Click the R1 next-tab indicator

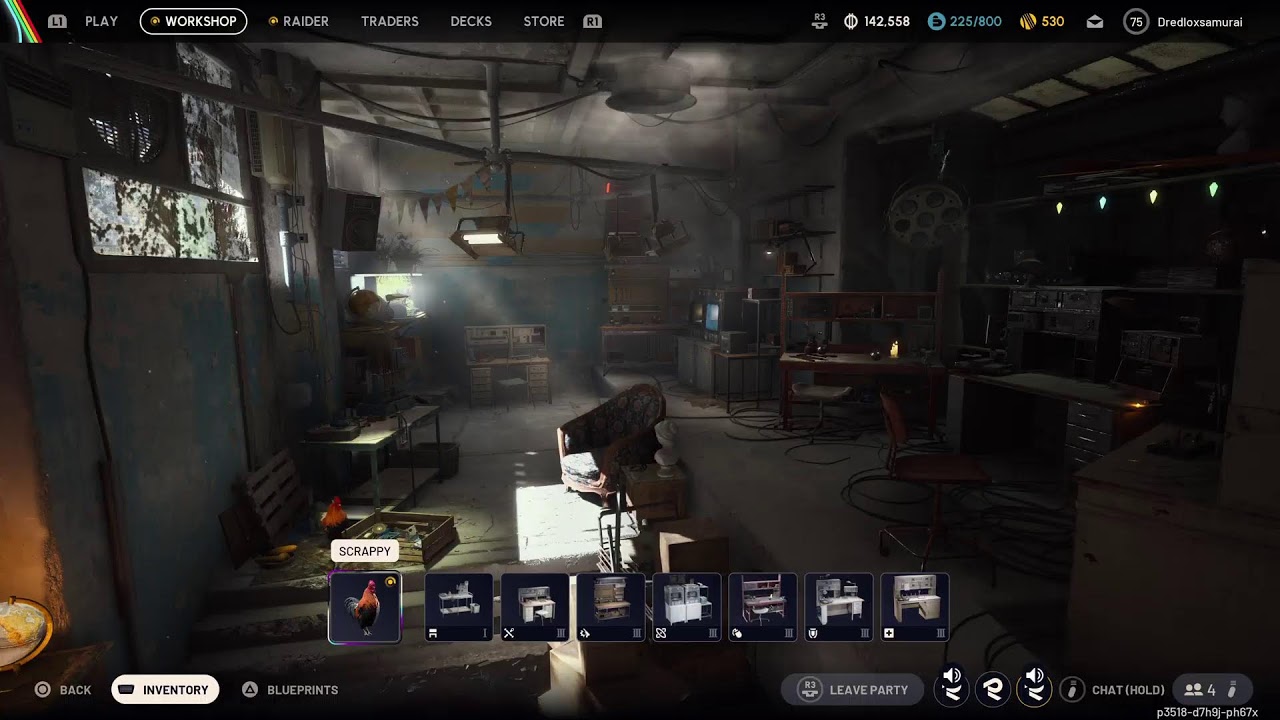(x=592, y=21)
